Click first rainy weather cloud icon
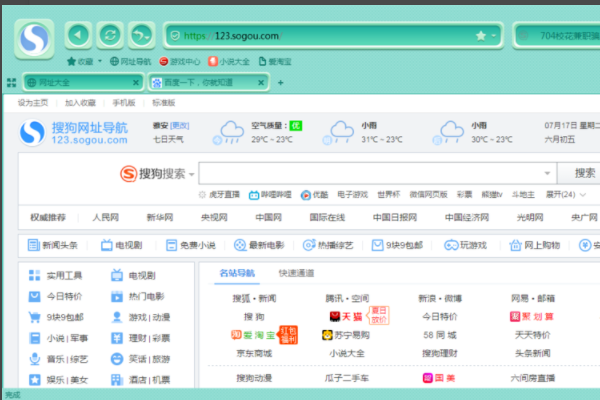 [x=228, y=132]
